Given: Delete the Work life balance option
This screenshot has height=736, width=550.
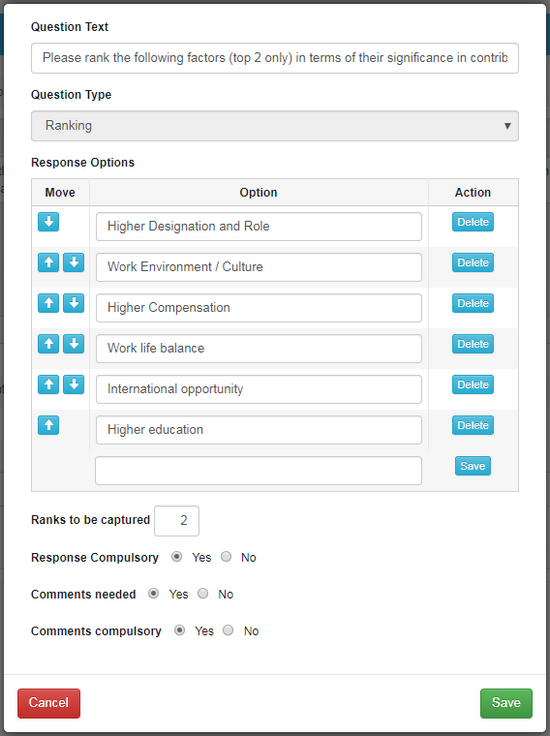Looking at the screenshot, I should [x=473, y=344].
